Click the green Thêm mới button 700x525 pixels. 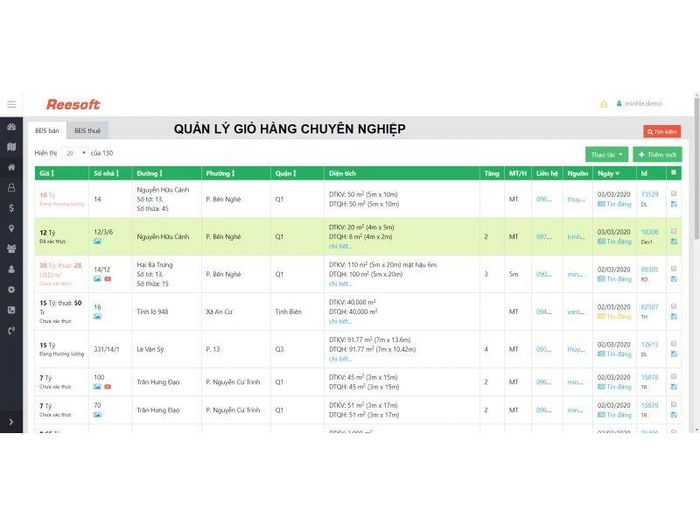pos(657,154)
